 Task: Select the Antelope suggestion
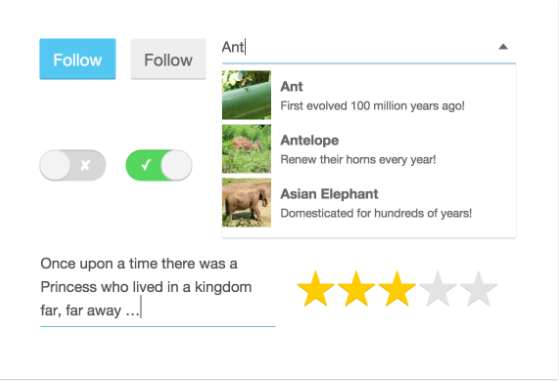[369, 149]
